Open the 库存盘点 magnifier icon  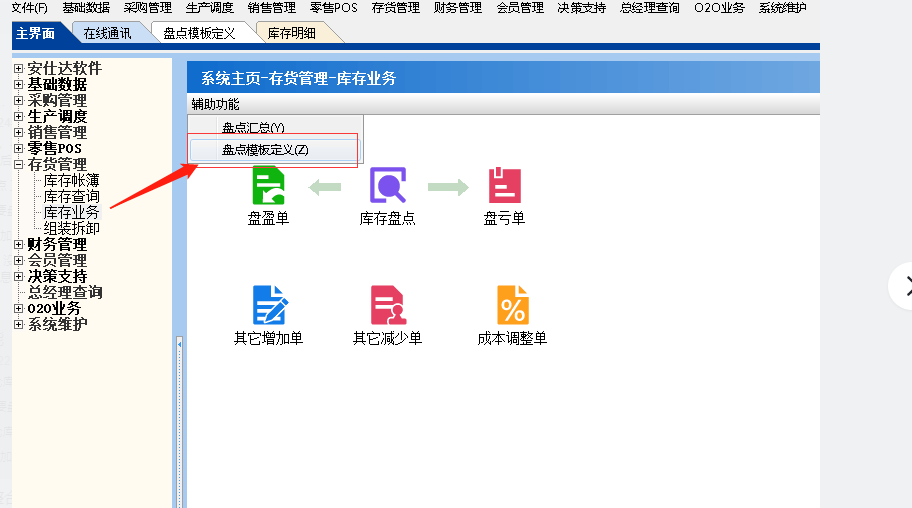(388, 186)
